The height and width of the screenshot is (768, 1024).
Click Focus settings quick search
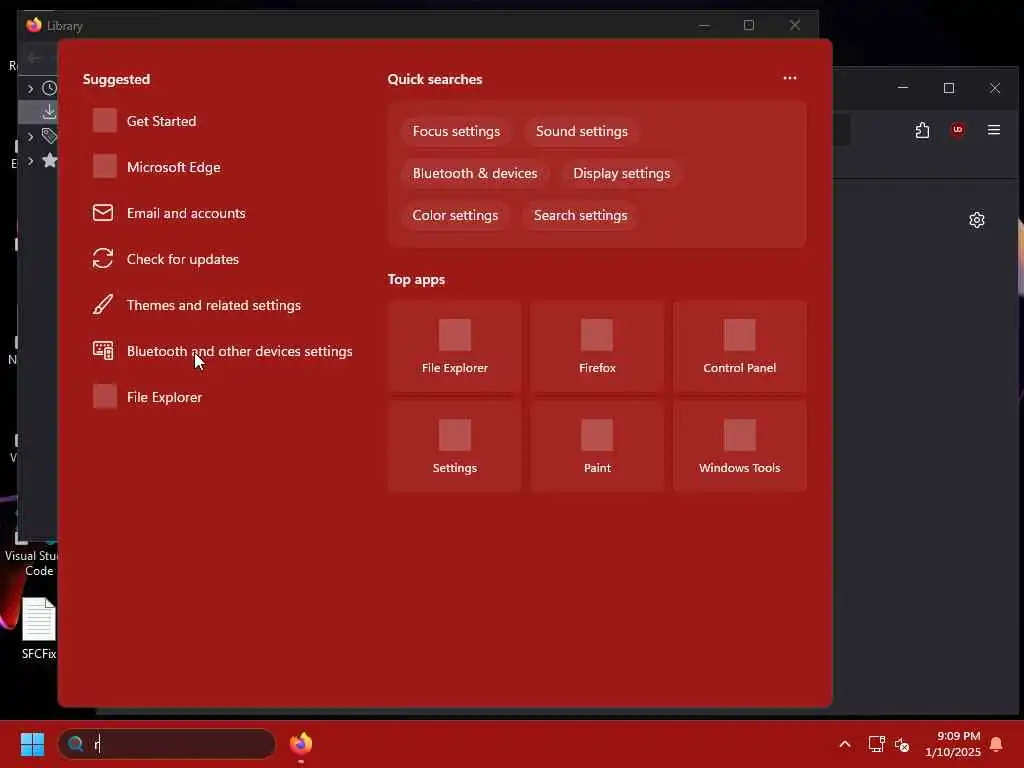coord(456,131)
